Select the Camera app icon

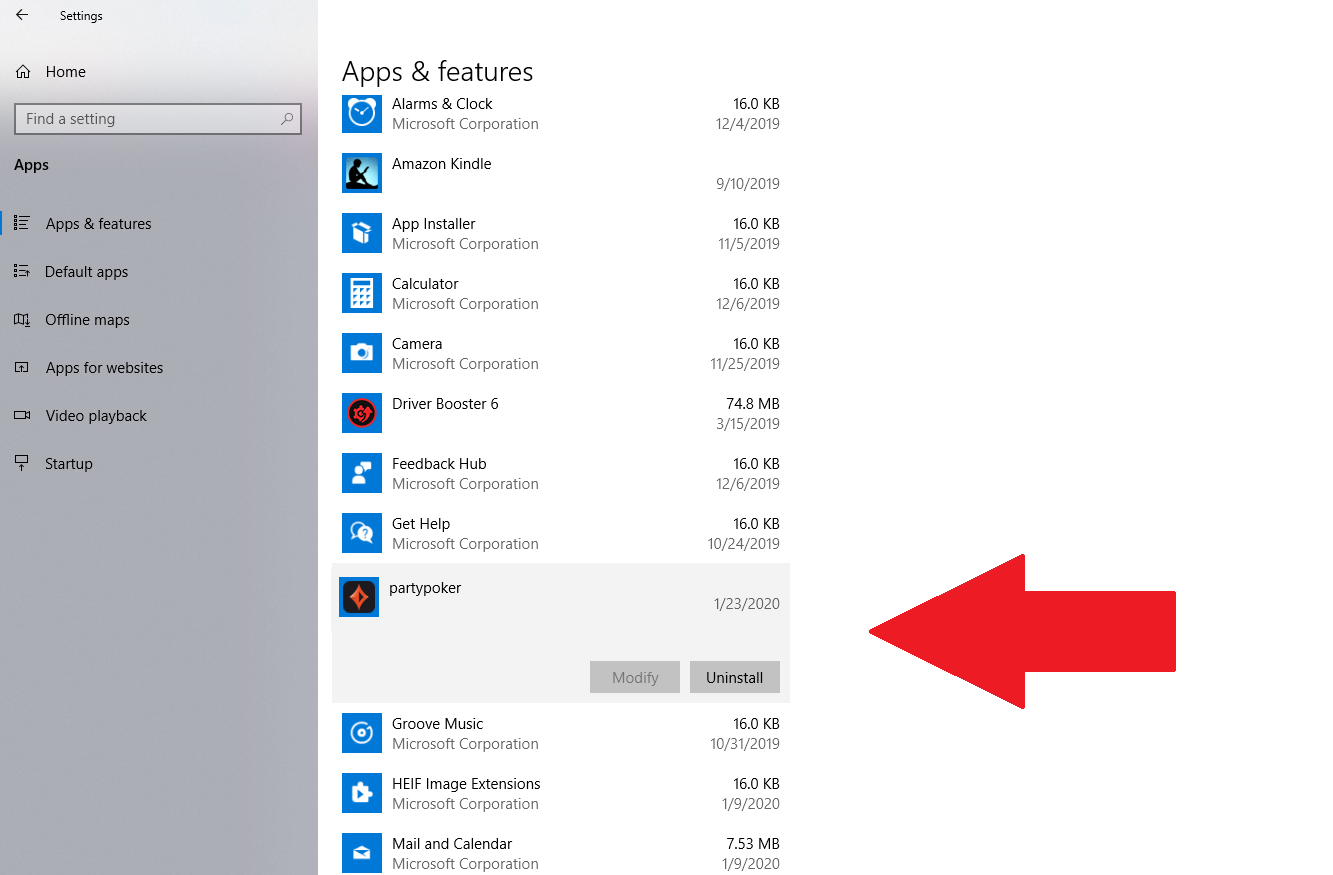(361, 353)
